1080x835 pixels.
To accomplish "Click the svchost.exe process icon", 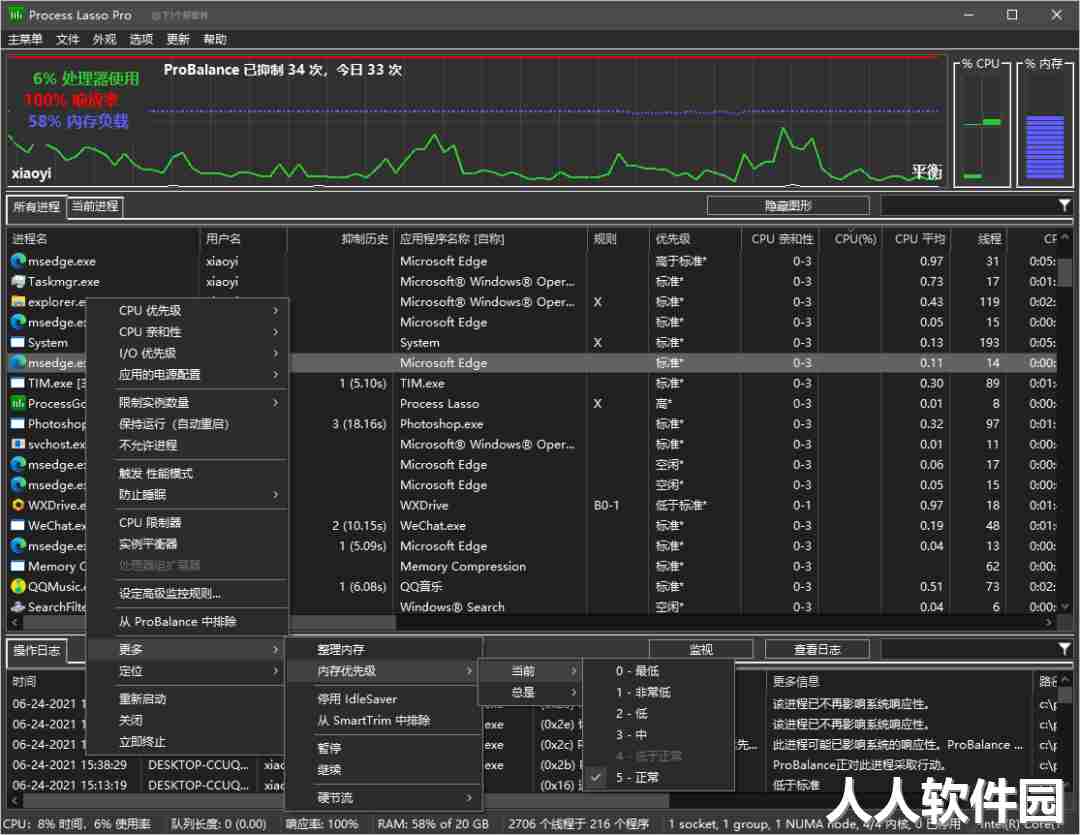I will coord(18,444).
